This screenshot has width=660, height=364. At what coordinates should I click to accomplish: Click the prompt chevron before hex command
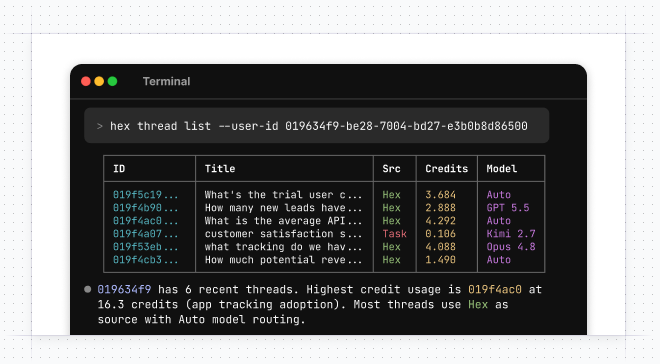tap(100, 126)
